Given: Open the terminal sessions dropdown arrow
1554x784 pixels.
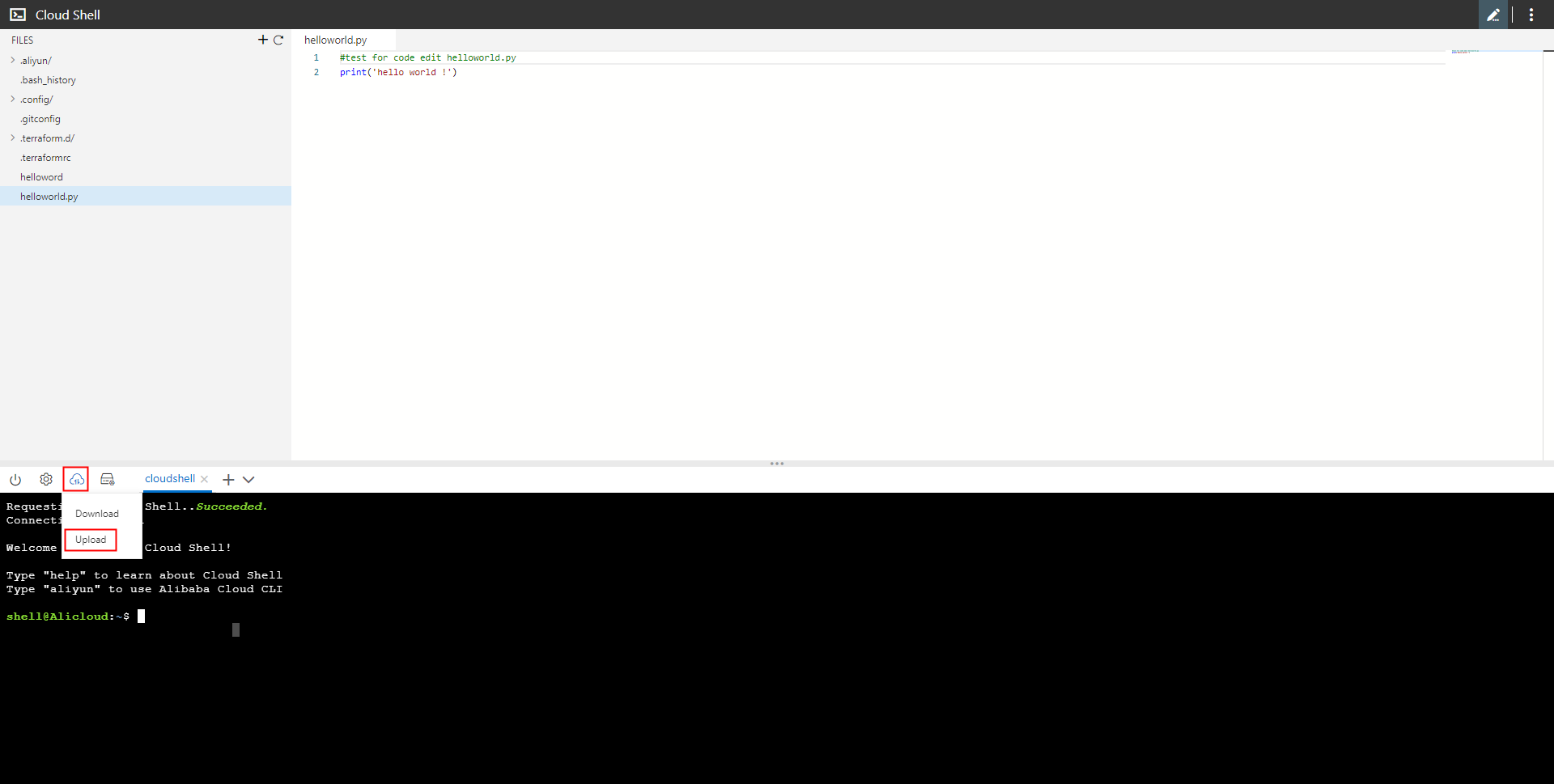Looking at the screenshot, I should point(248,479).
